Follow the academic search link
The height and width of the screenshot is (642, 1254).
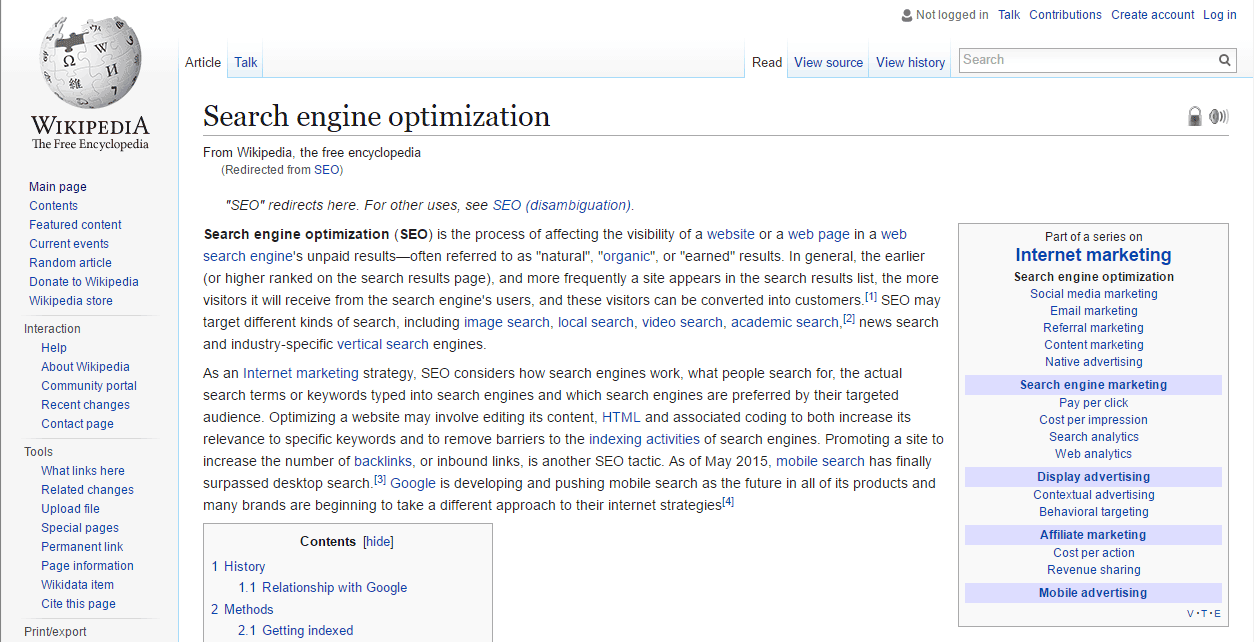coord(784,322)
